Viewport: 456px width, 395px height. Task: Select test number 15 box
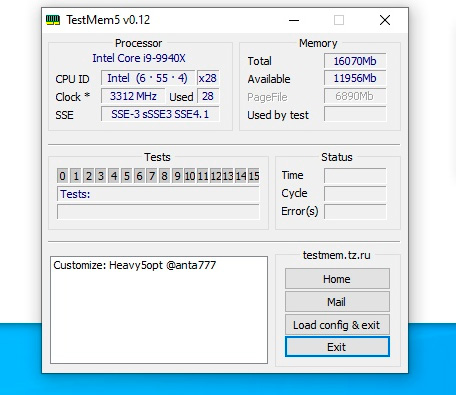click(254, 176)
